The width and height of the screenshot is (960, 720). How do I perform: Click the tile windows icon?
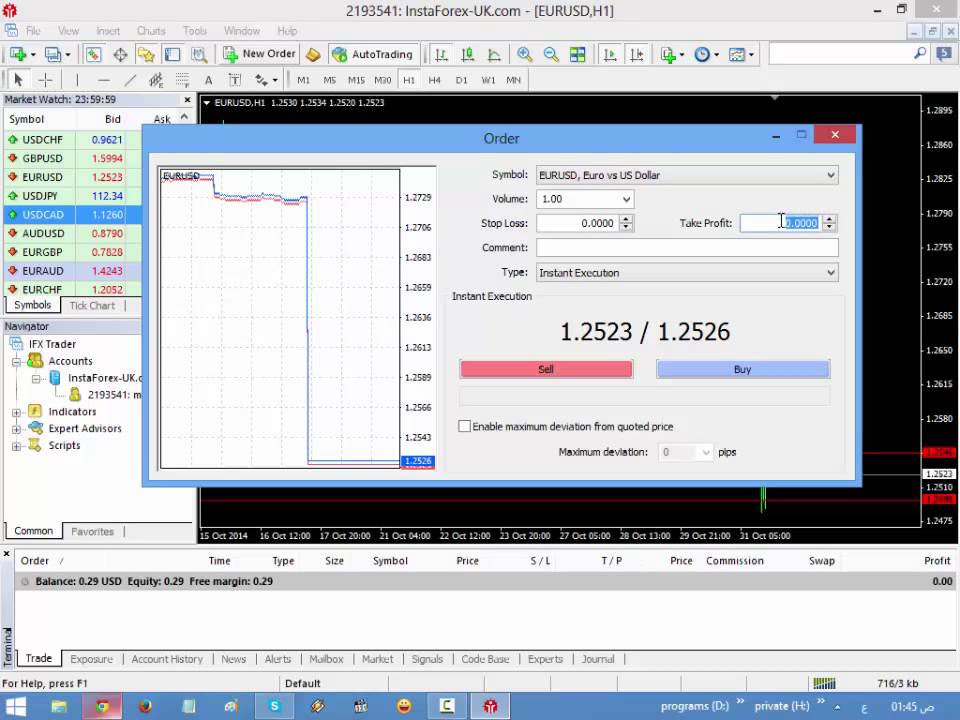pyautogui.click(x=577, y=54)
